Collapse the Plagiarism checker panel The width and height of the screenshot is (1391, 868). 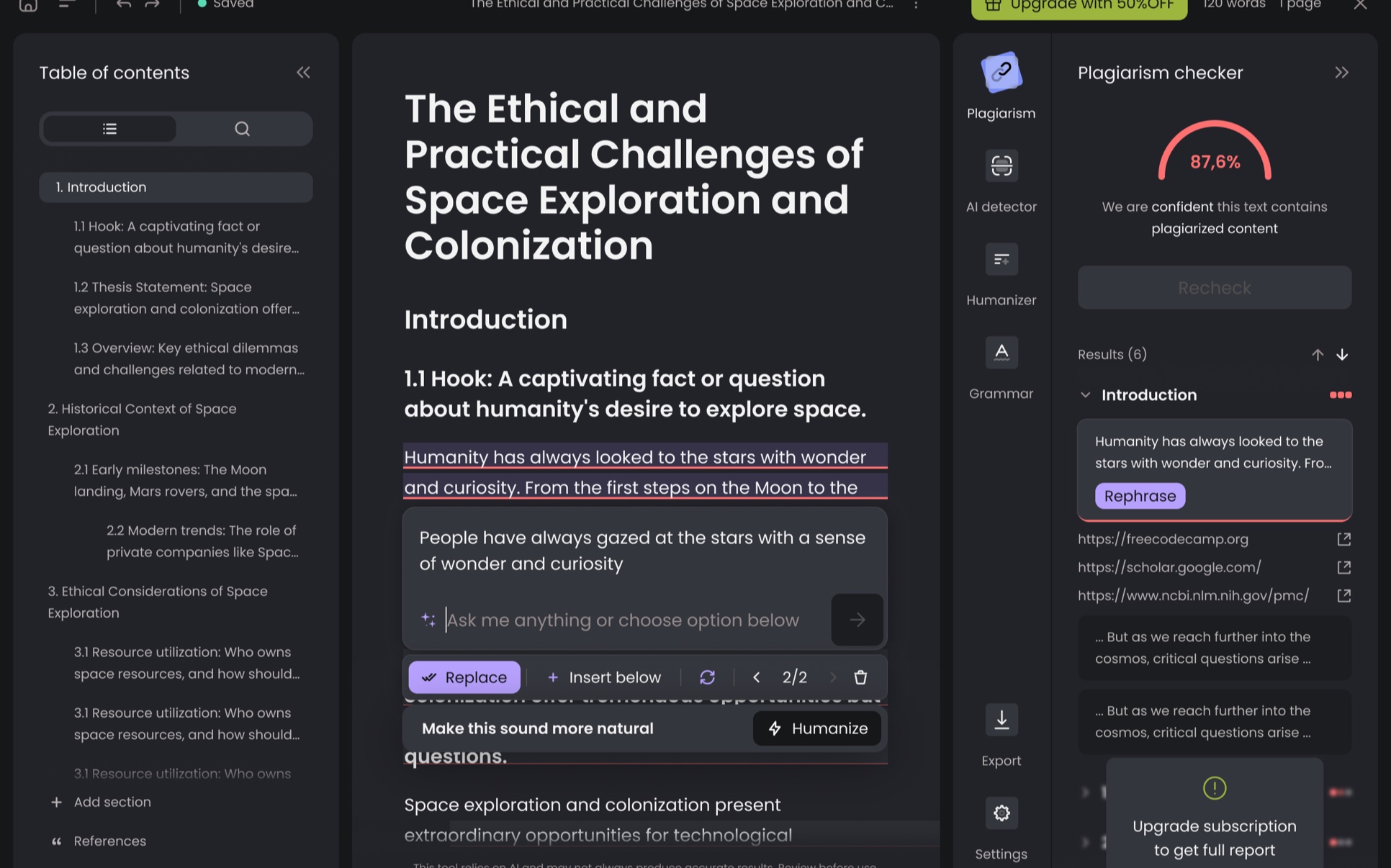1341,72
